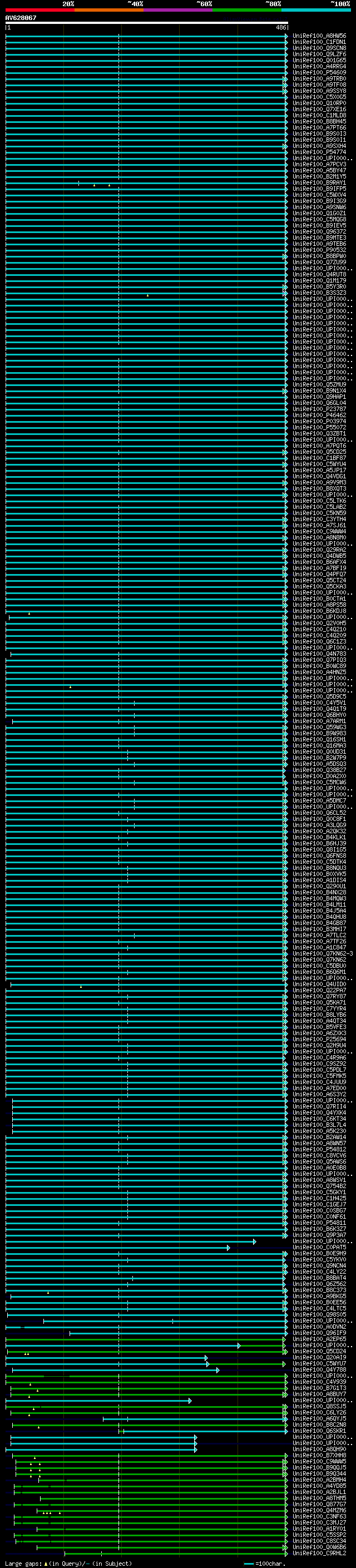
Task: Click UniRef100_Q6CL52 label
Action: (319, 813)
